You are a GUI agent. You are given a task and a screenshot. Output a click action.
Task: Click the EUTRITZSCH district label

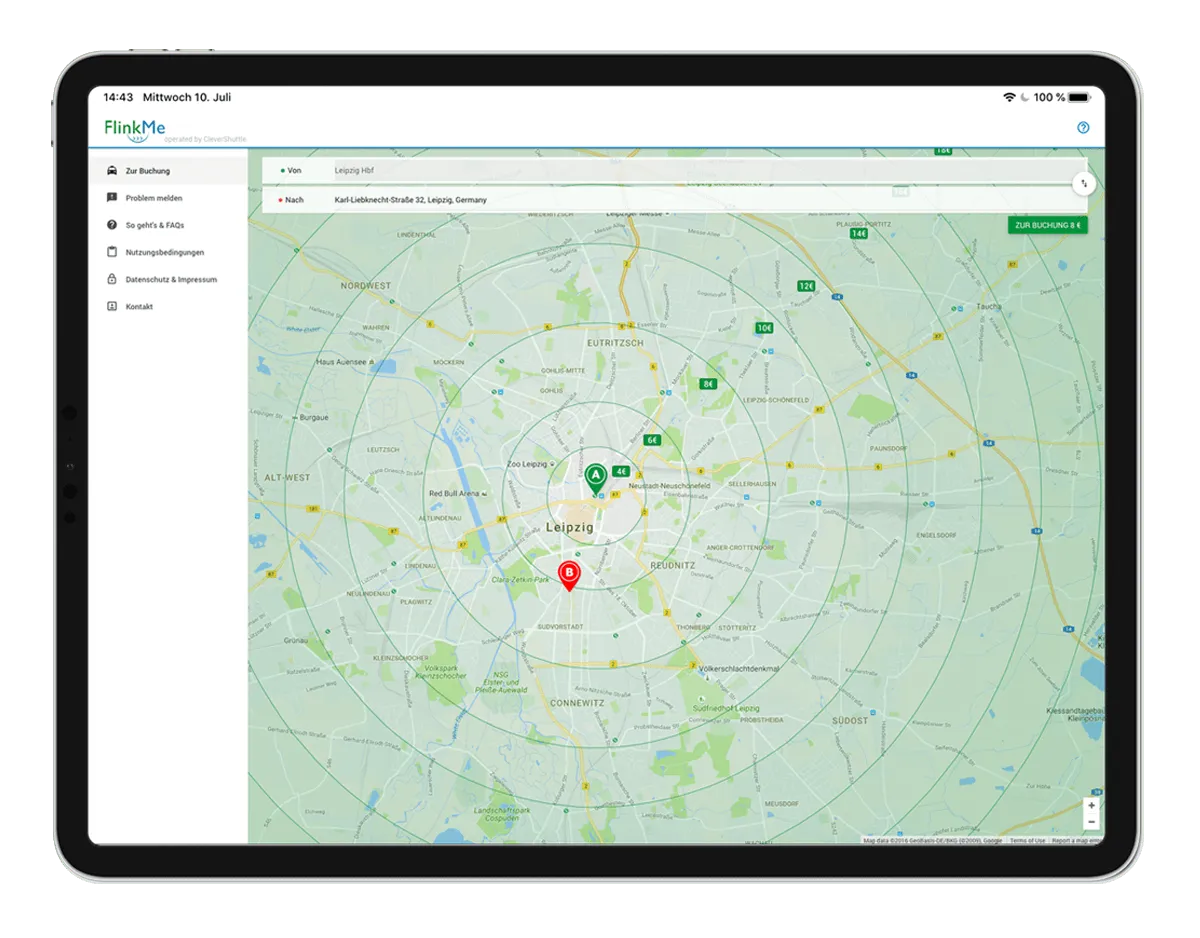point(615,343)
